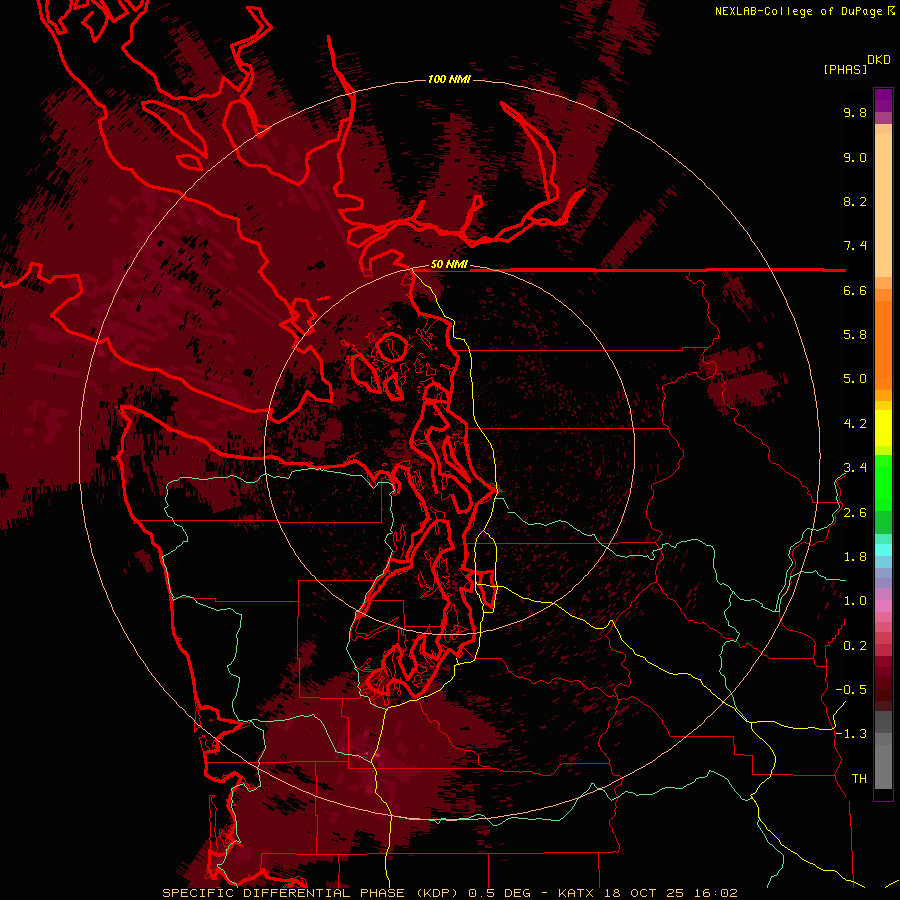Click the 7.4 value on the color scale

pyautogui.click(x=855, y=246)
